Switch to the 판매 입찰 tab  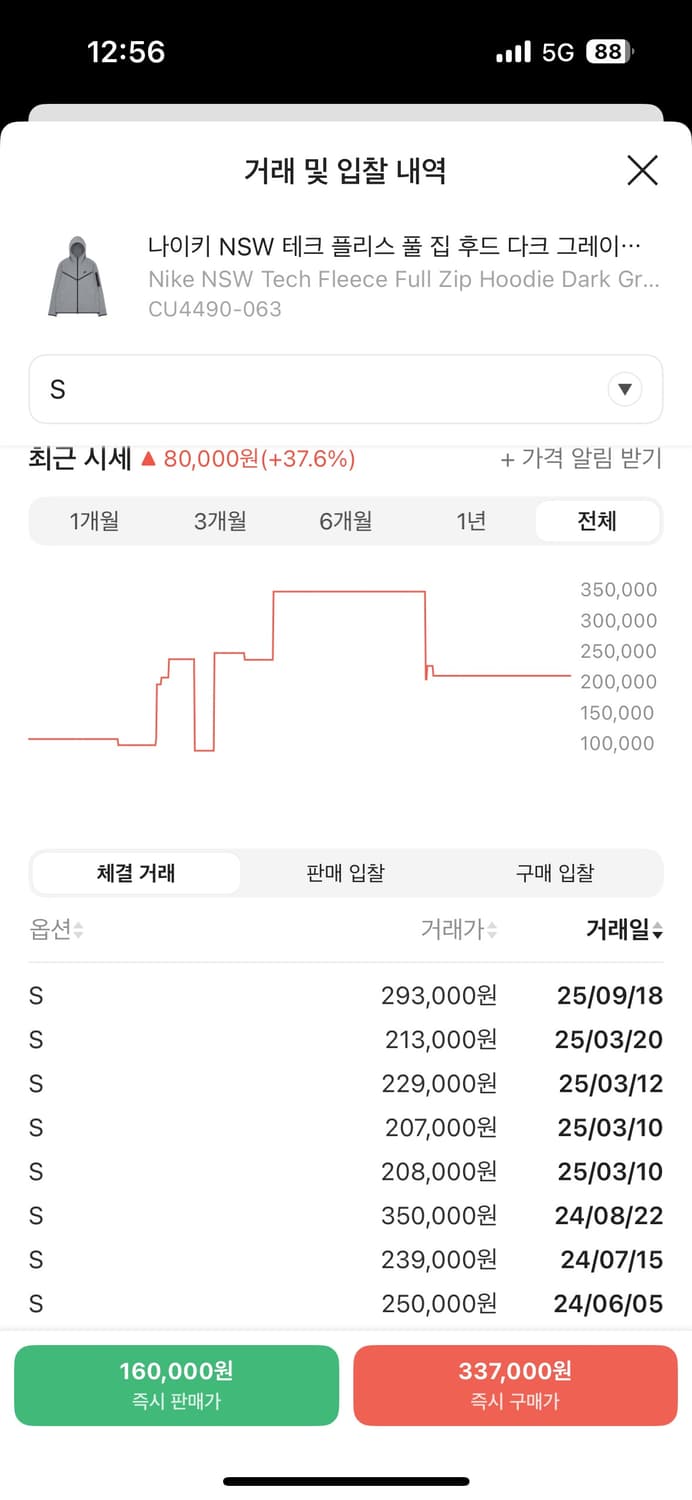[345, 872]
